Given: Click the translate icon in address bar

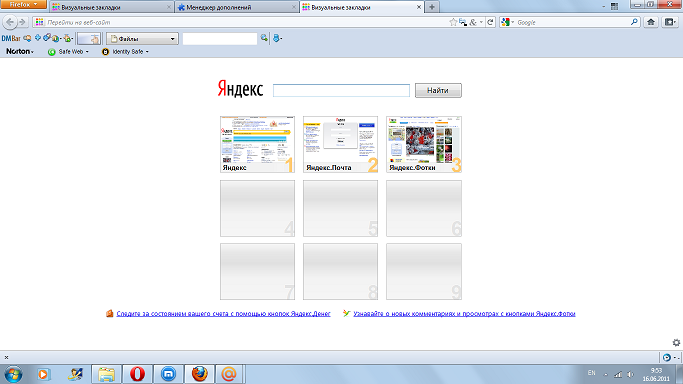Looking at the screenshot, I should [x=463, y=22].
